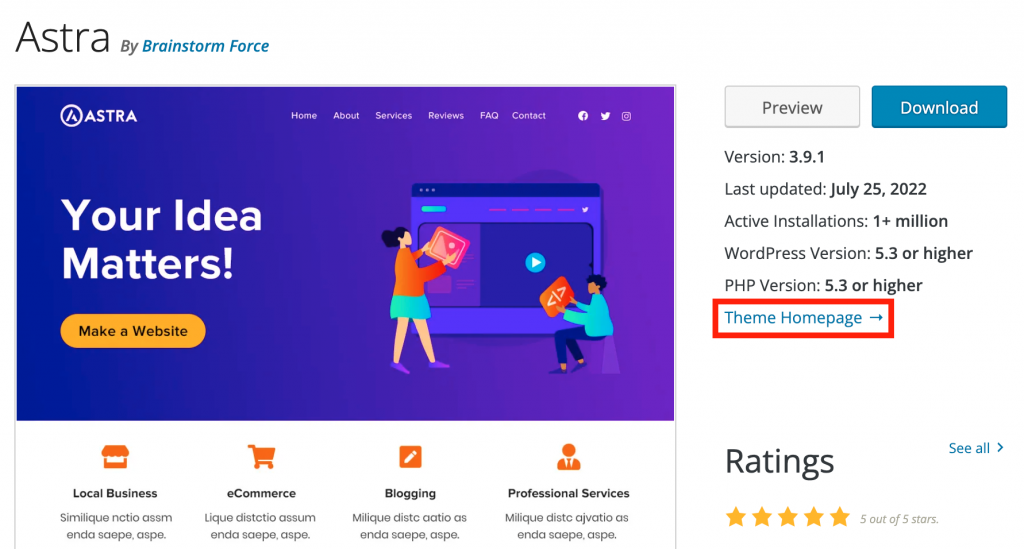Click the Astra theme title
The width and height of the screenshot is (1024, 549).
63,38
